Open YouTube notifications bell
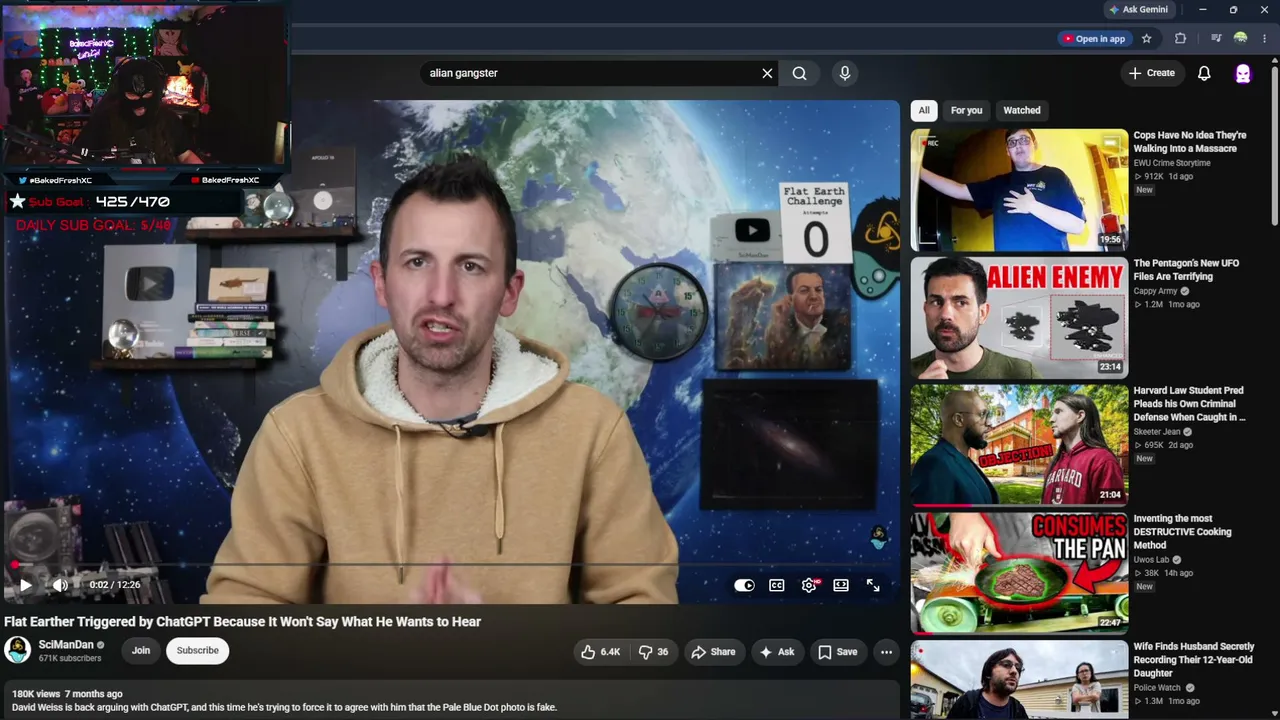The image size is (1280, 720). tap(1204, 73)
